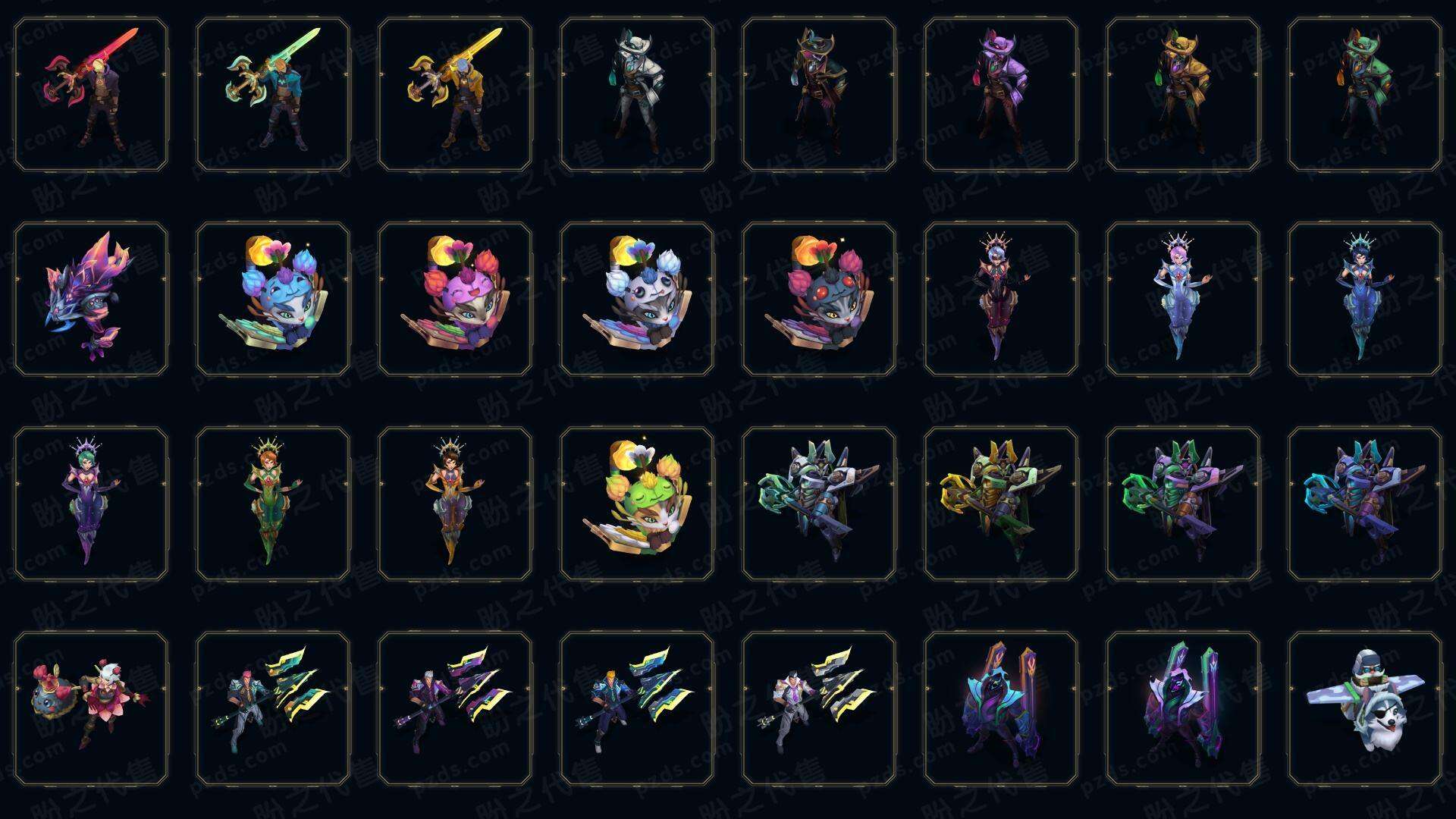
Task: Select the red greatsword chroma skin thumbnail
Action: coord(91,94)
